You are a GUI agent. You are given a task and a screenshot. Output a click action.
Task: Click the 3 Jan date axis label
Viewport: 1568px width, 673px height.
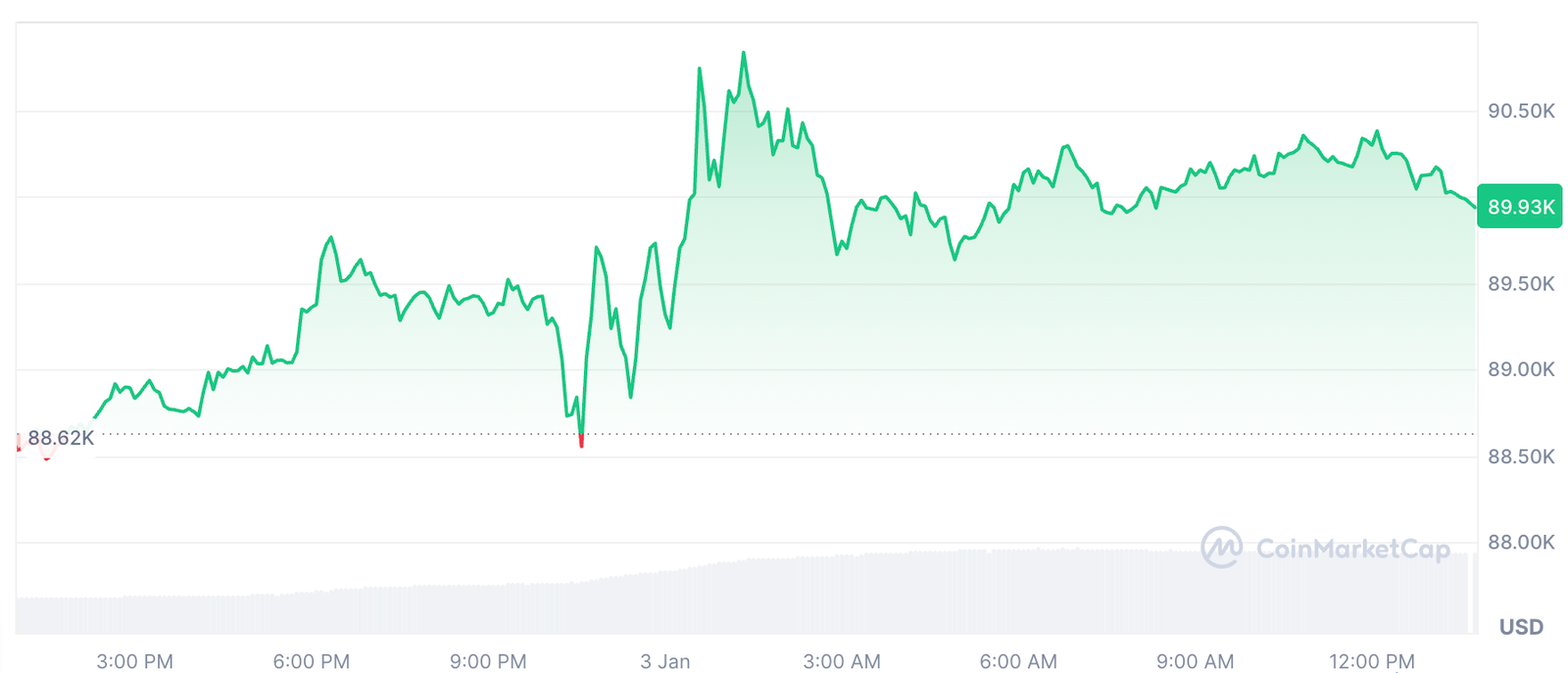pyautogui.click(x=664, y=661)
